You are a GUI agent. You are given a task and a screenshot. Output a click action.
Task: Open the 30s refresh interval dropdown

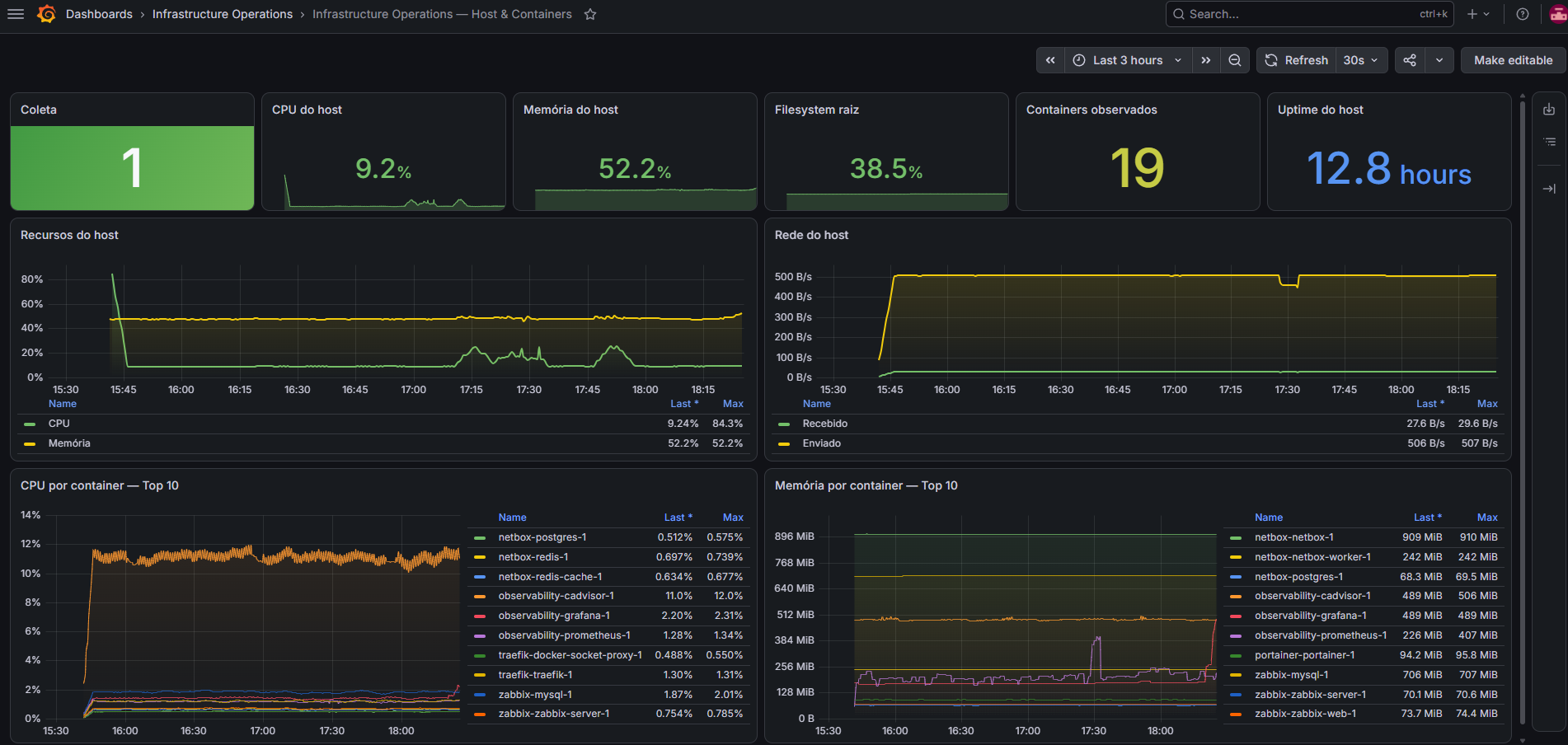(x=1361, y=60)
